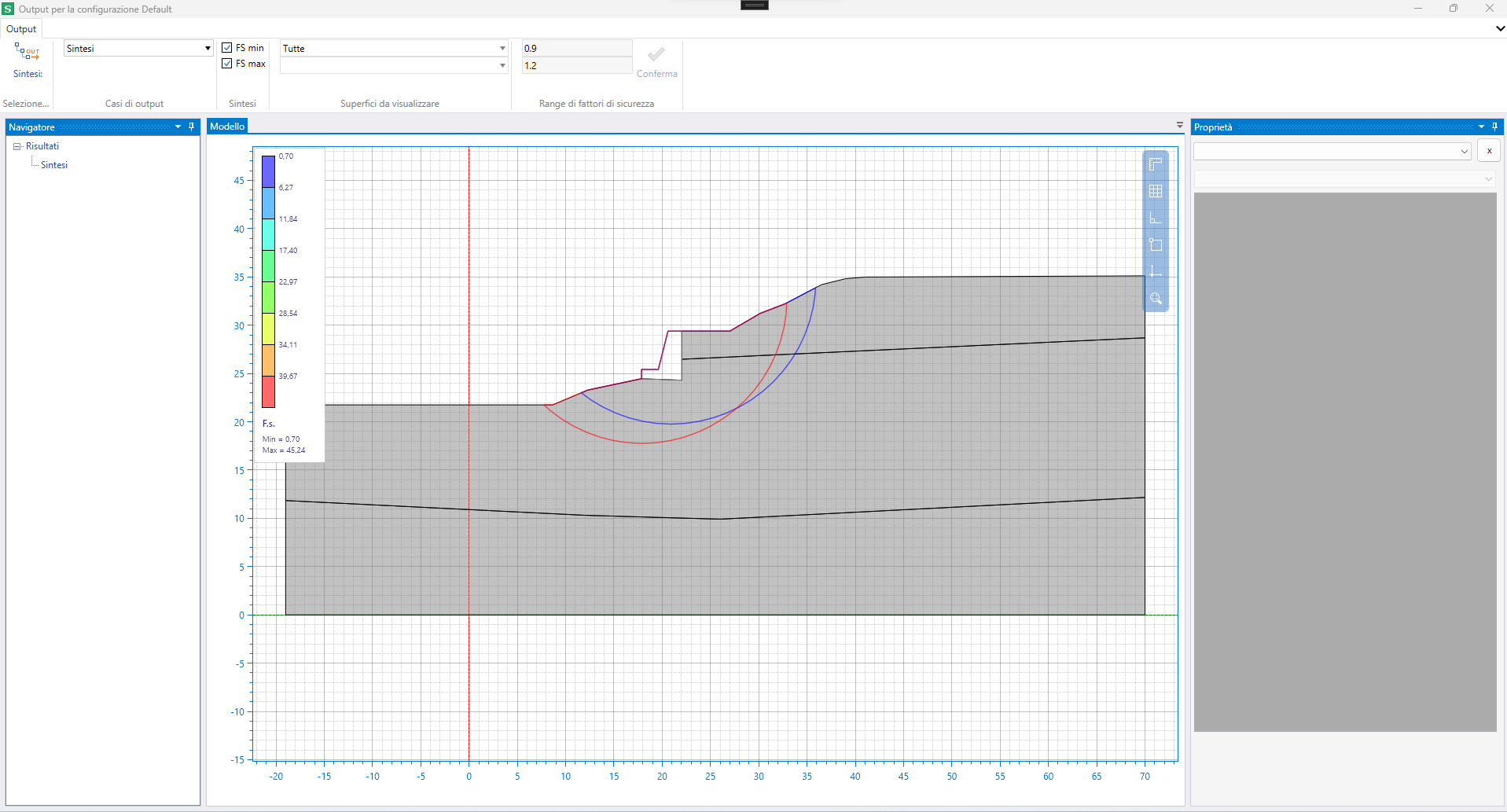
Task: Select the Risultati tree item
Action: coord(42,146)
